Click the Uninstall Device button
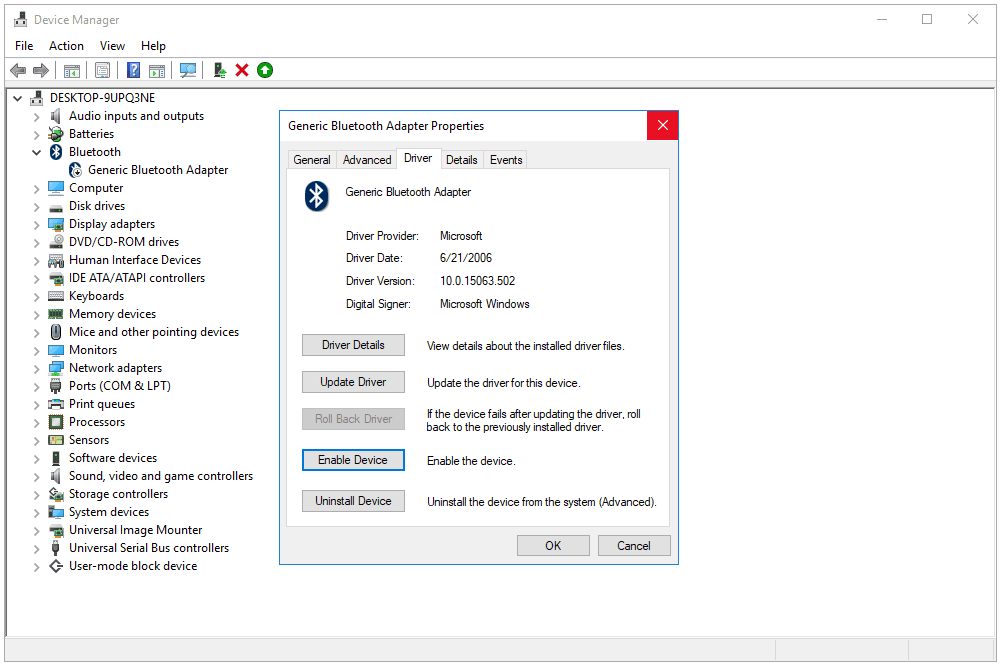The height and width of the screenshot is (668, 1002). (x=353, y=501)
